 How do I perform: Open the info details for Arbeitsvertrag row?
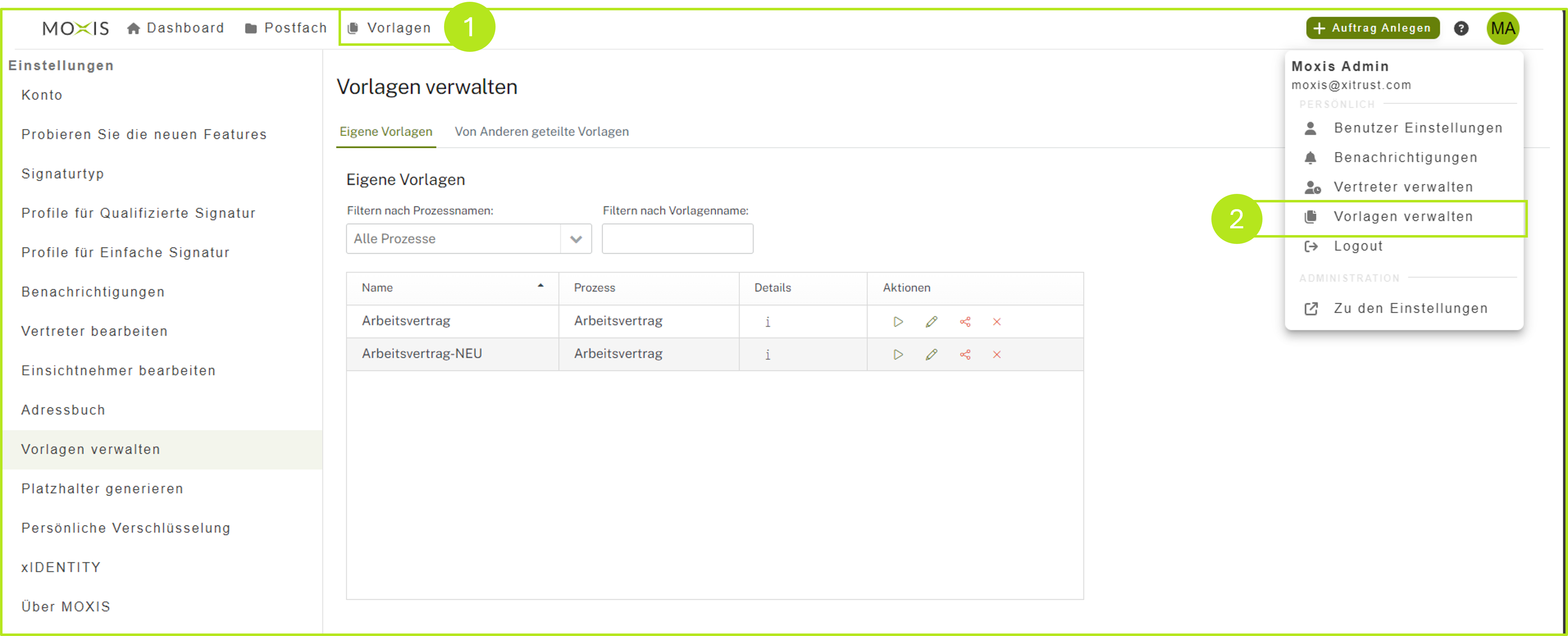coord(768,322)
